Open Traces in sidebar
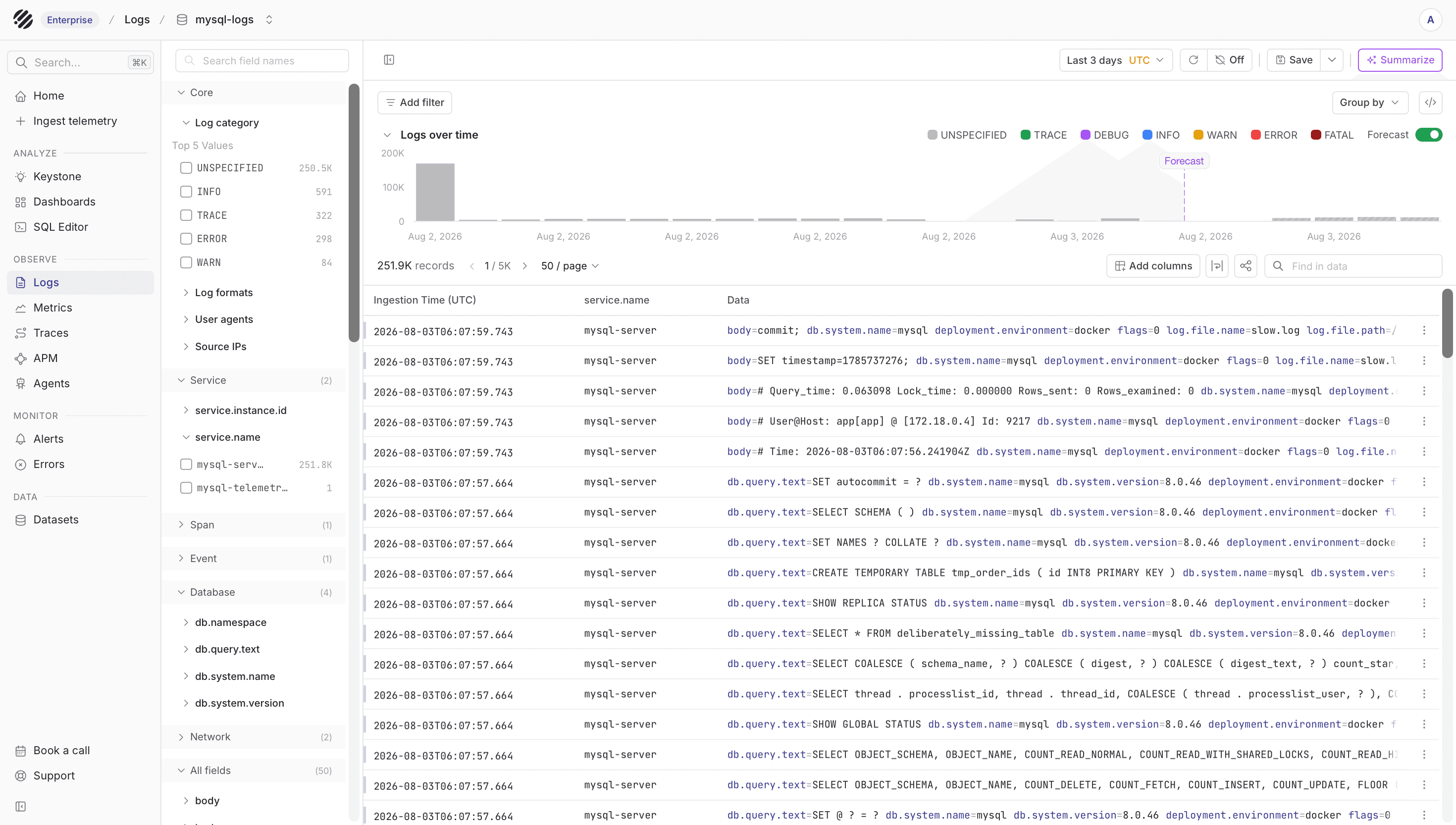The height and width of the screenshot is (825, 1456). [x=80, y=333]
